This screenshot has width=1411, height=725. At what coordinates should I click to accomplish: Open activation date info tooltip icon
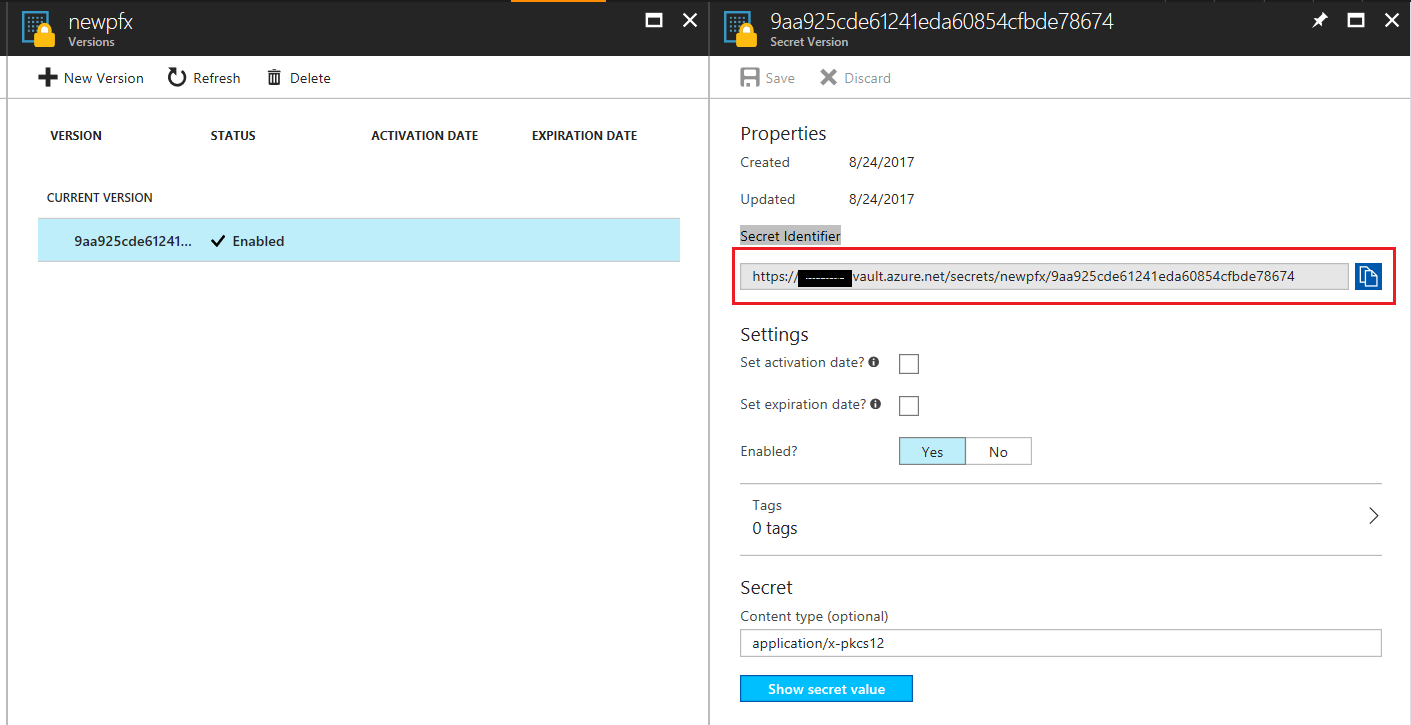click(x=874, y=362)
